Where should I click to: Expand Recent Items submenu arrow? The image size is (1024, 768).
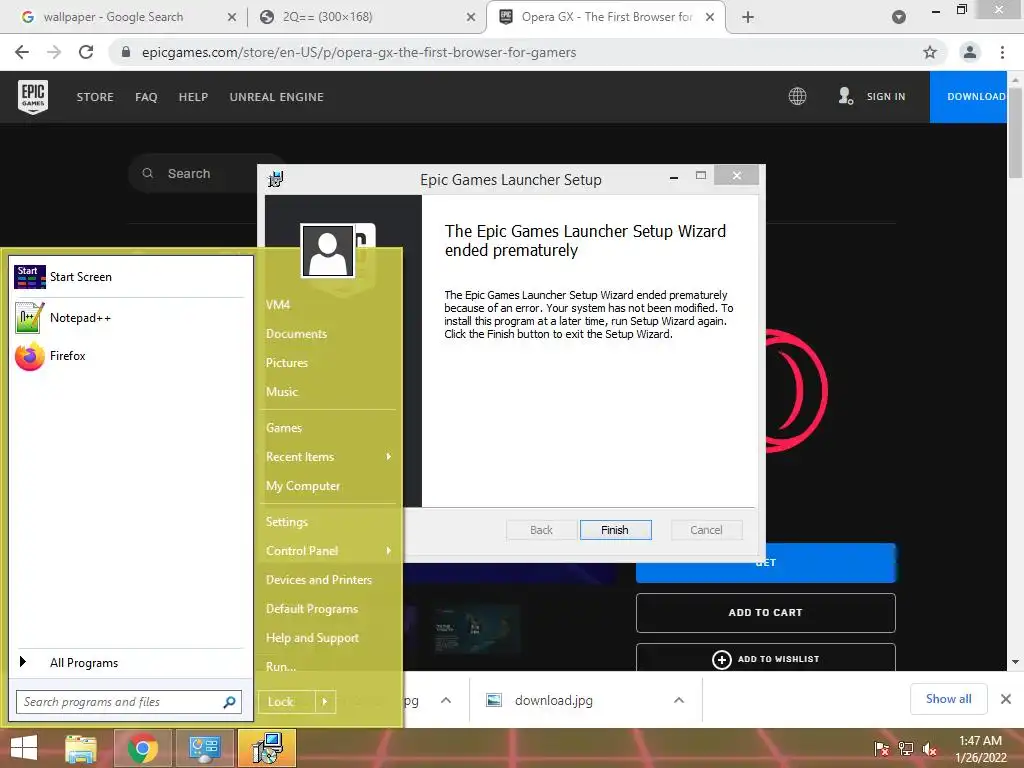(x=389, y=456)
